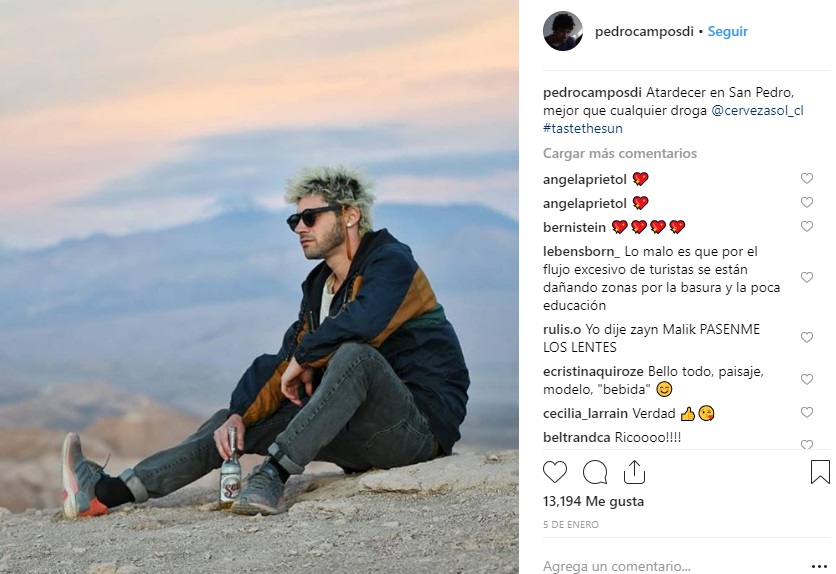836x574 pixels.
Task: Open pedrocamposdi profile picture avatar
Action: tap(562, 31)
